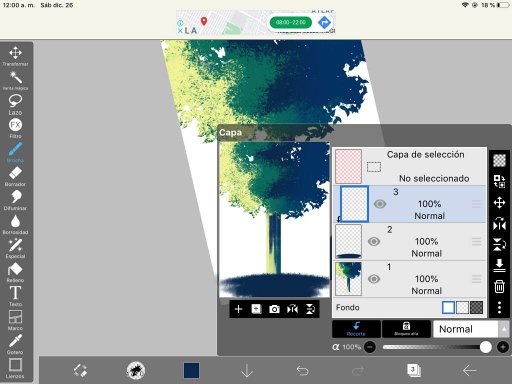Select the Transformar move tool
The height and width of the screenshot is (384, 512).
15,56
